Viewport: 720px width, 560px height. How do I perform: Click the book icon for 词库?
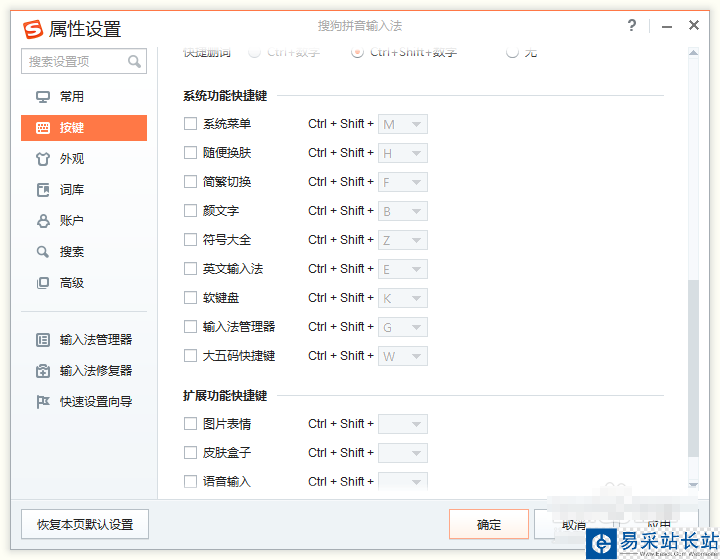click(43, 190)
